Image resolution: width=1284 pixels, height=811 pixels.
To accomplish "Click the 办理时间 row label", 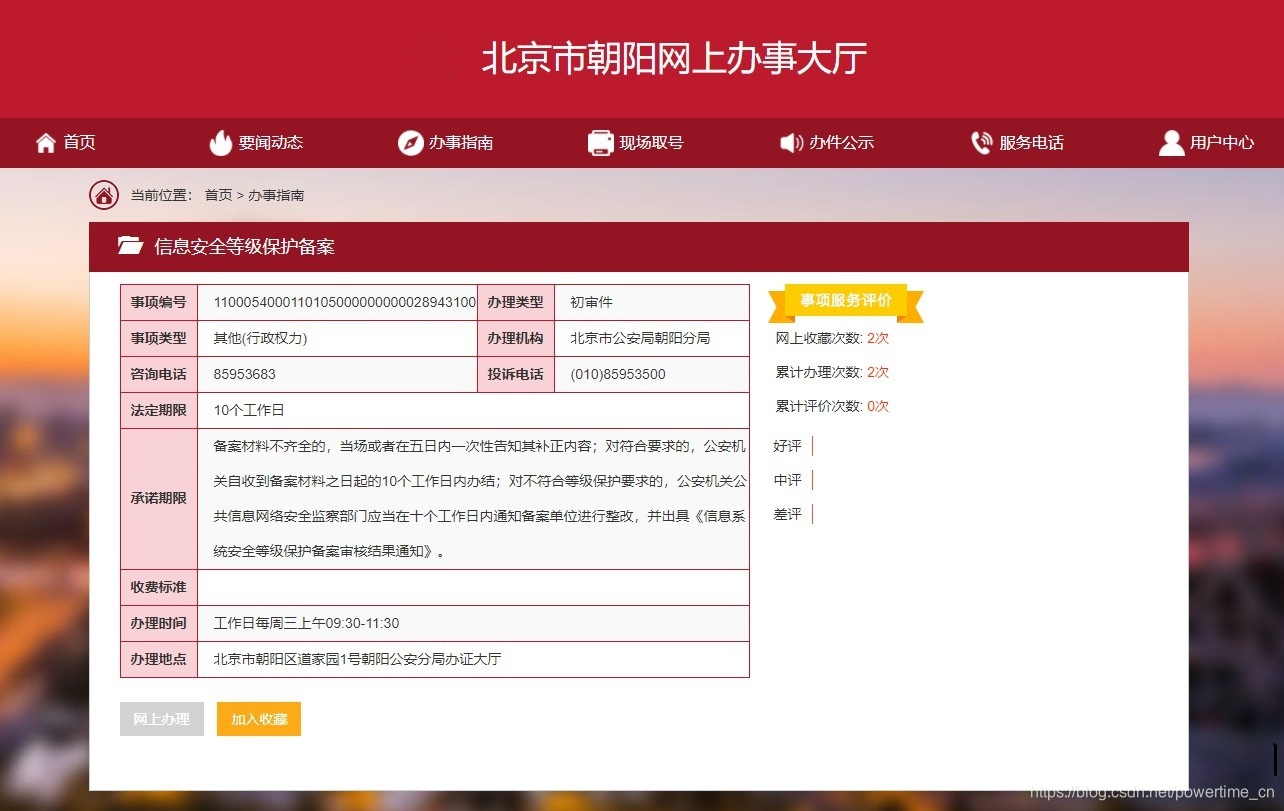I will tap(158, 623).
